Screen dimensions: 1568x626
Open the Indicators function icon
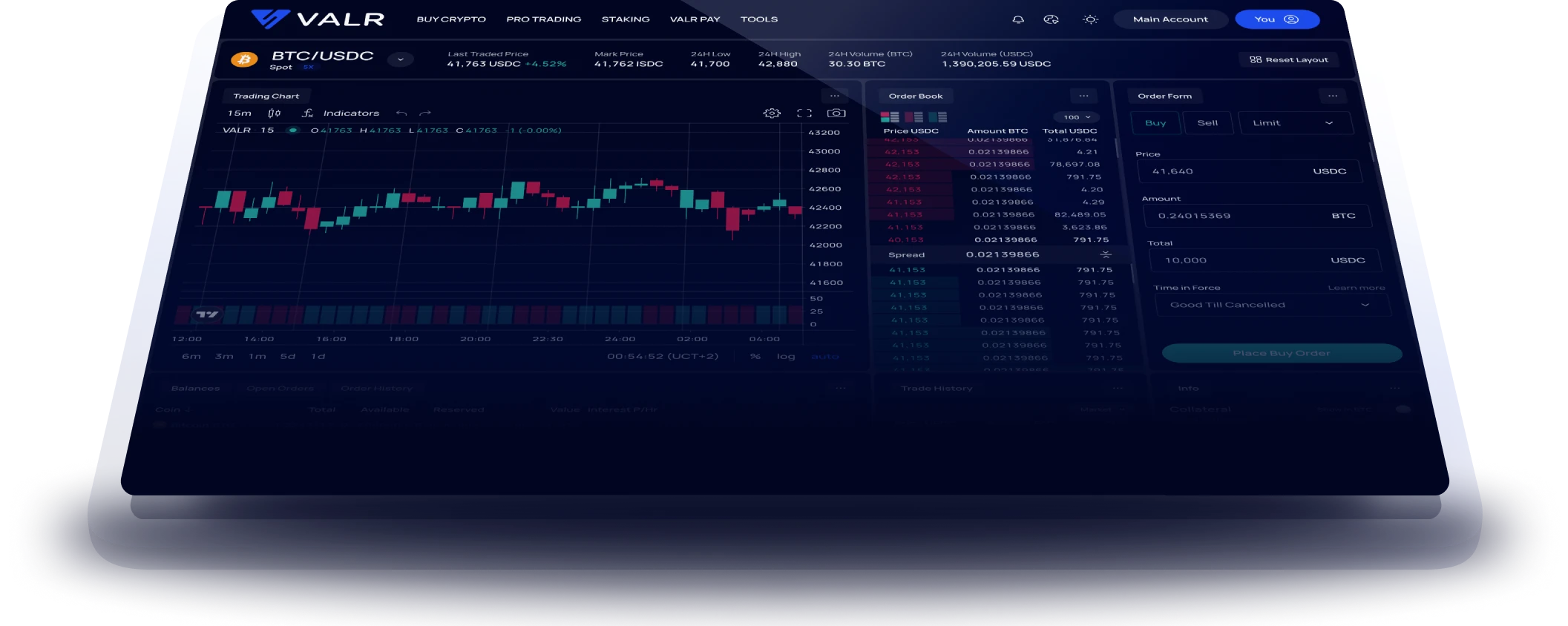point(307,113)
